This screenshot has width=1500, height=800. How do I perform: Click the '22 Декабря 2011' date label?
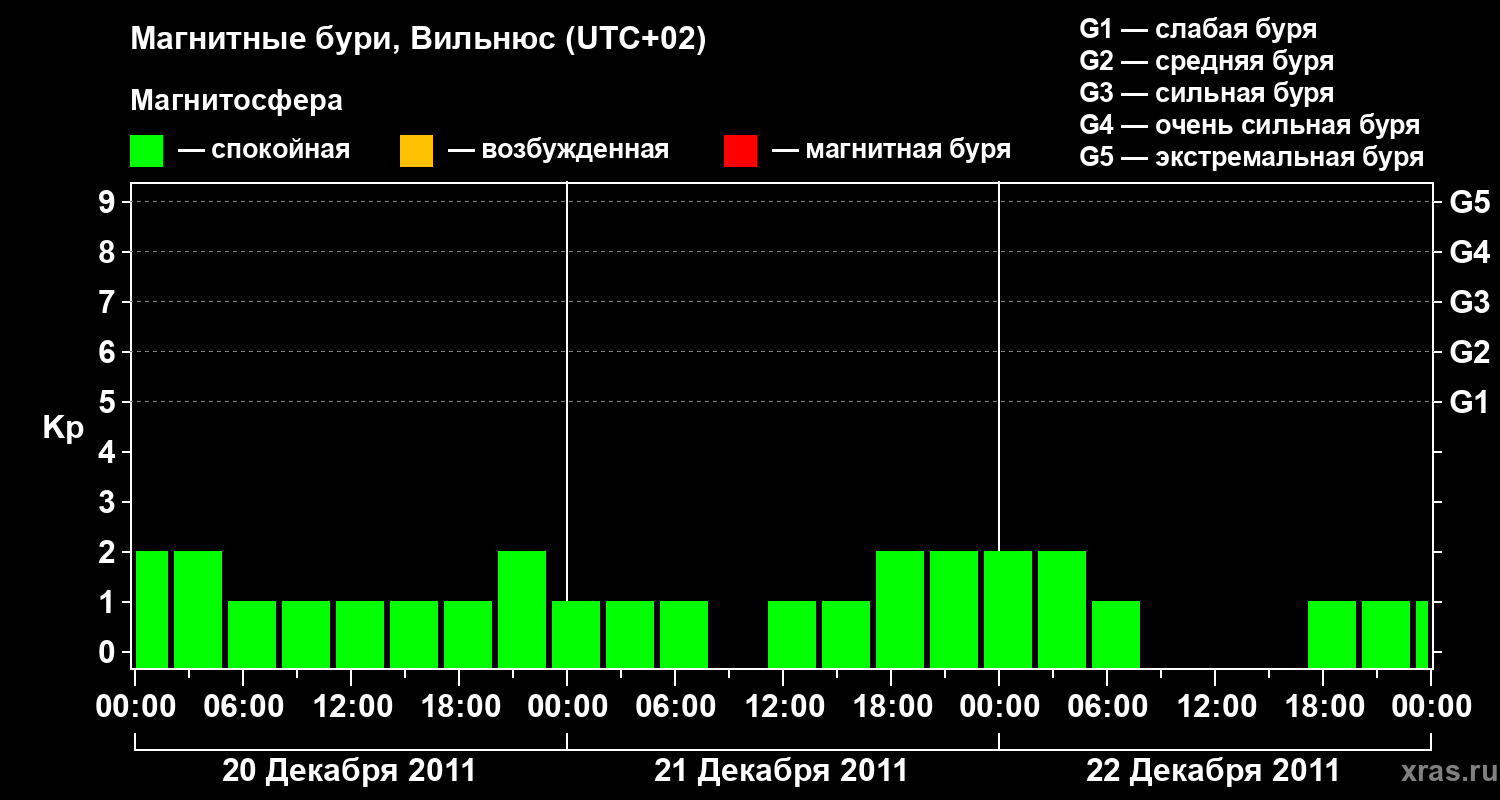tap(1213, 771)
